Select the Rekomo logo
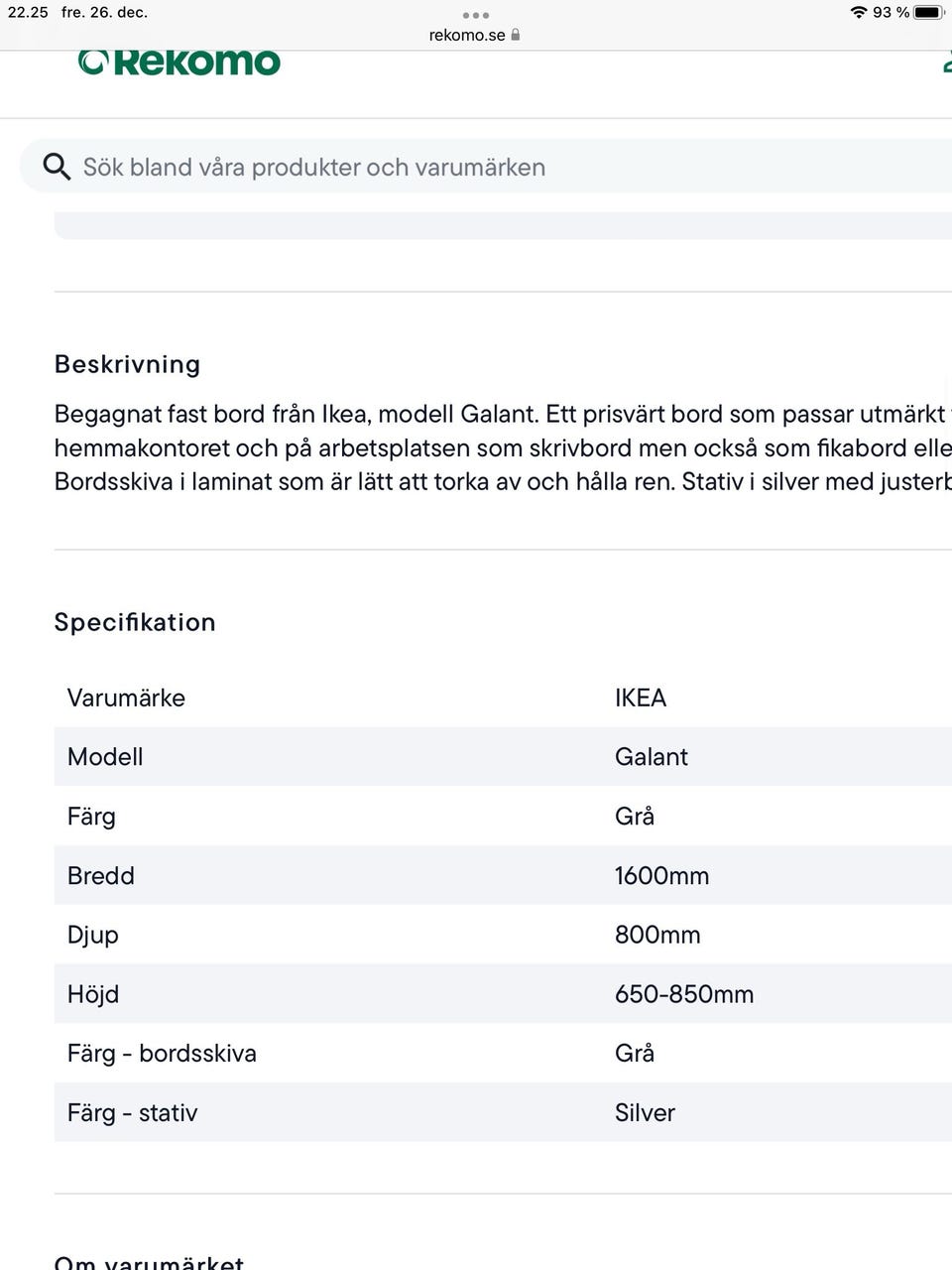952x1270 pixels. coord(178,61)
